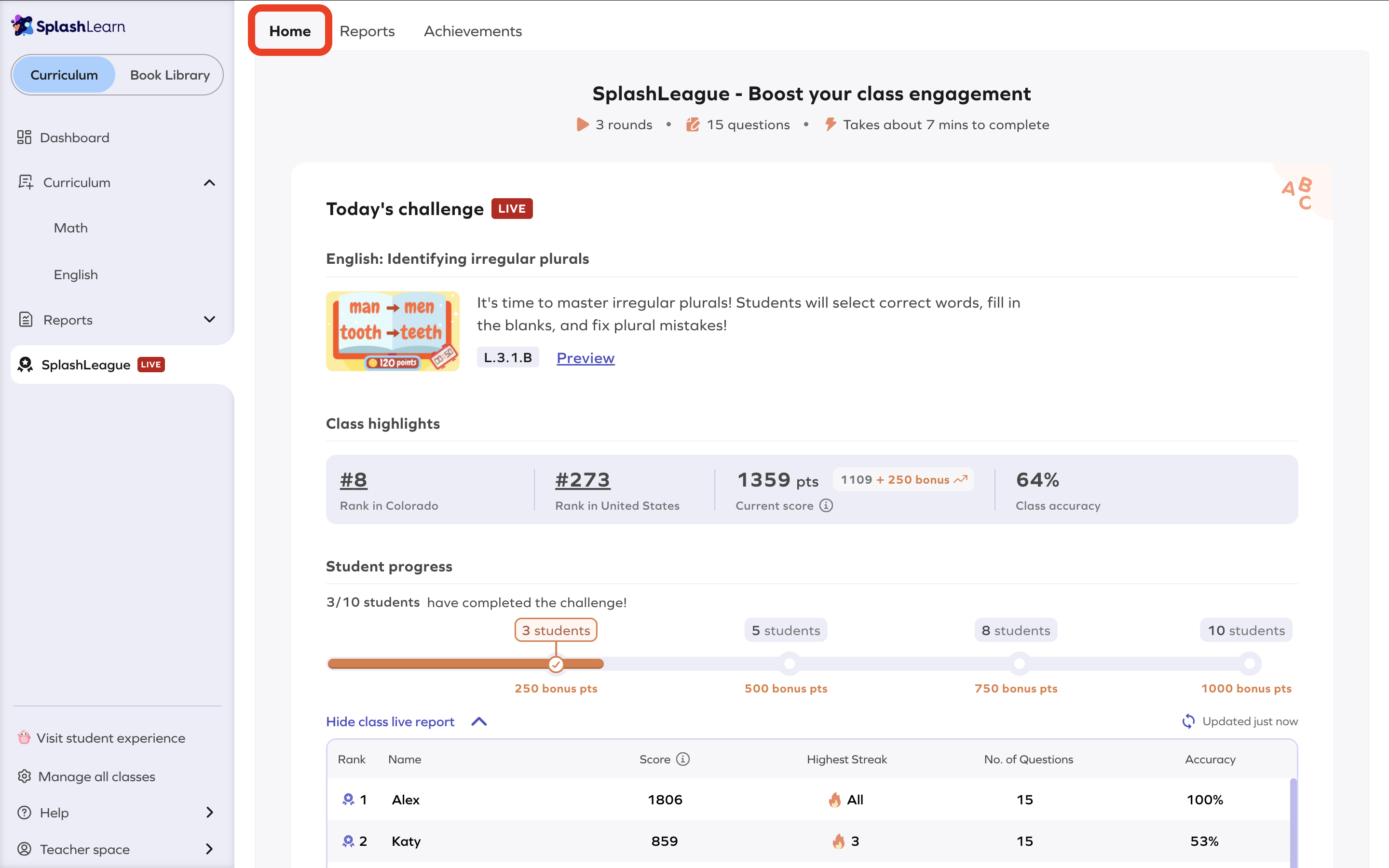Expand the Teacher space submenu arrow
The image size is (1389, 868).
coord(209,849)
